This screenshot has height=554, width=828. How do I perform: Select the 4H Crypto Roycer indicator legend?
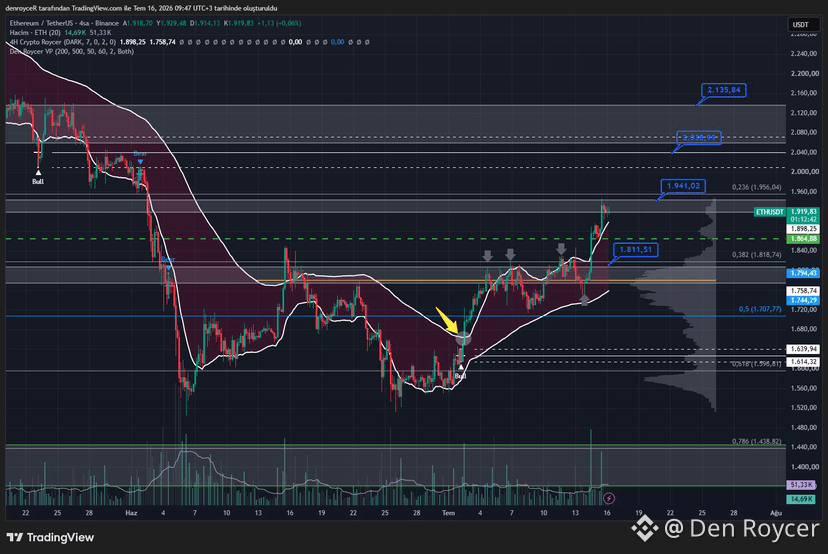62,42
